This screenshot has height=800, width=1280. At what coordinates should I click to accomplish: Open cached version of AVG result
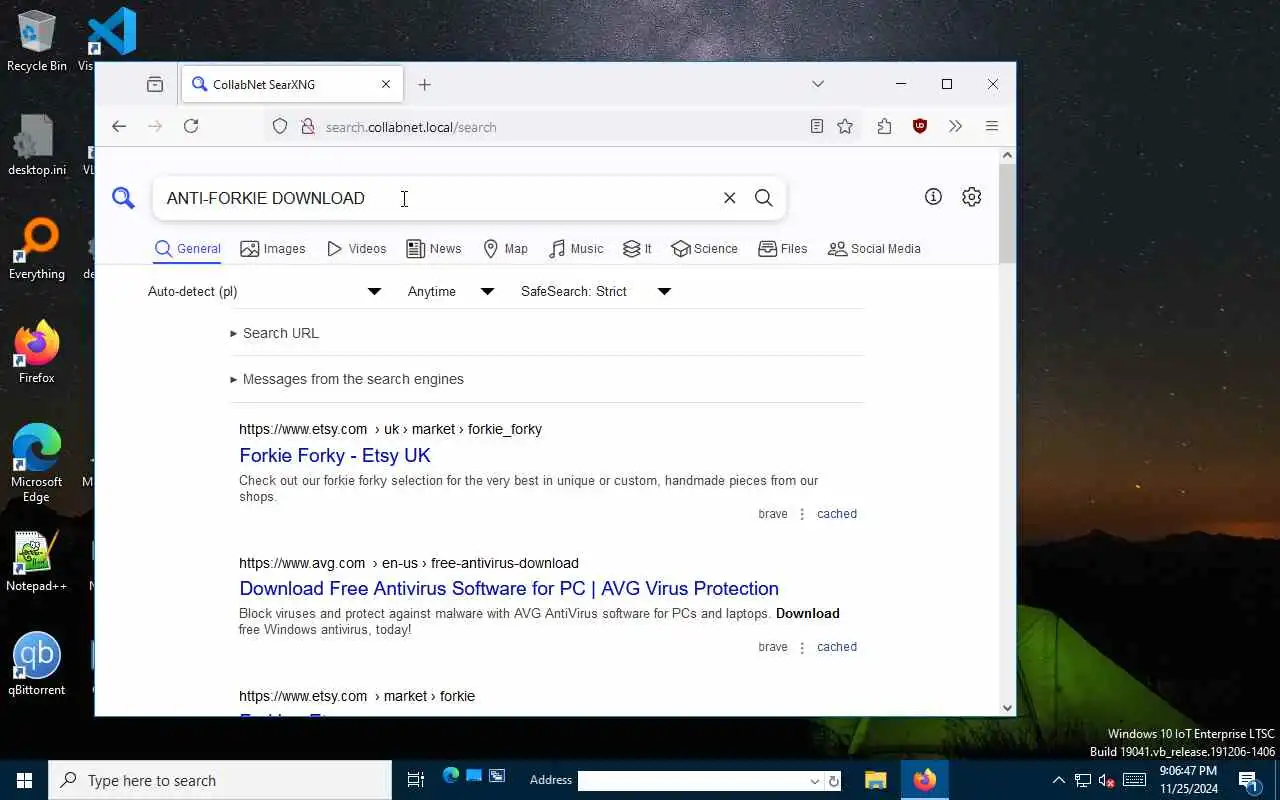click(x=837, y=647)
